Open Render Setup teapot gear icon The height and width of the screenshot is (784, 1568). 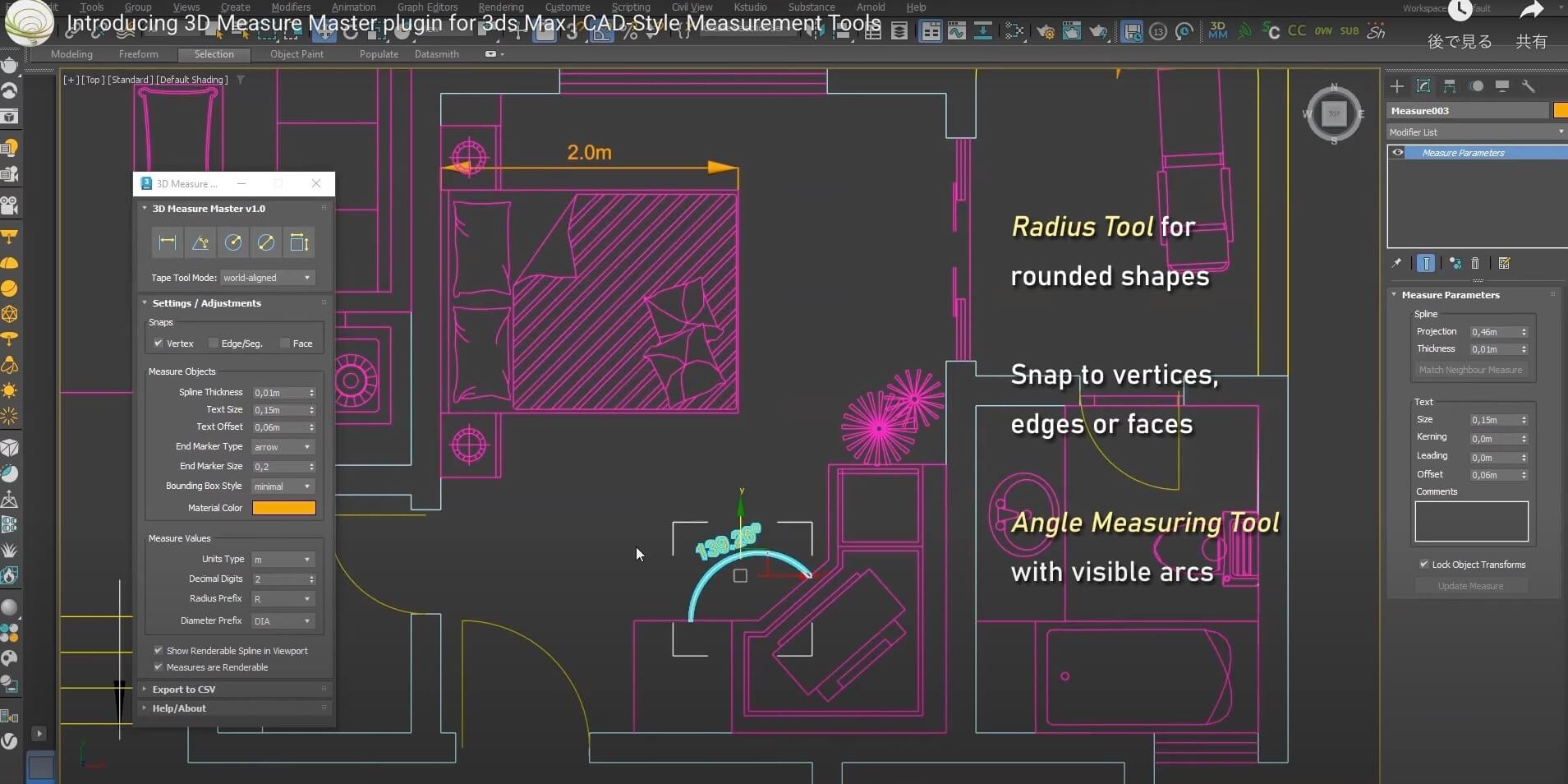pyautogui.click(x=1046, y=32)
